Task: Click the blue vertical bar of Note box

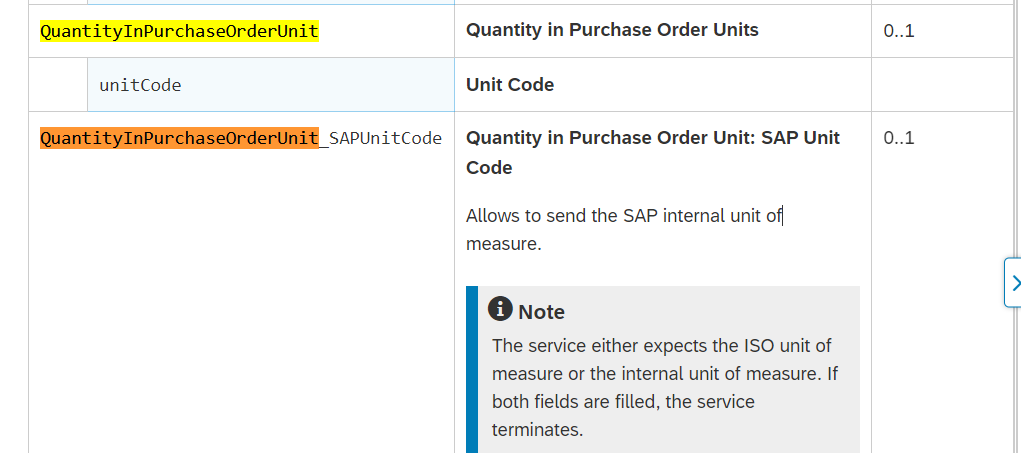Action: coord(471,369)
